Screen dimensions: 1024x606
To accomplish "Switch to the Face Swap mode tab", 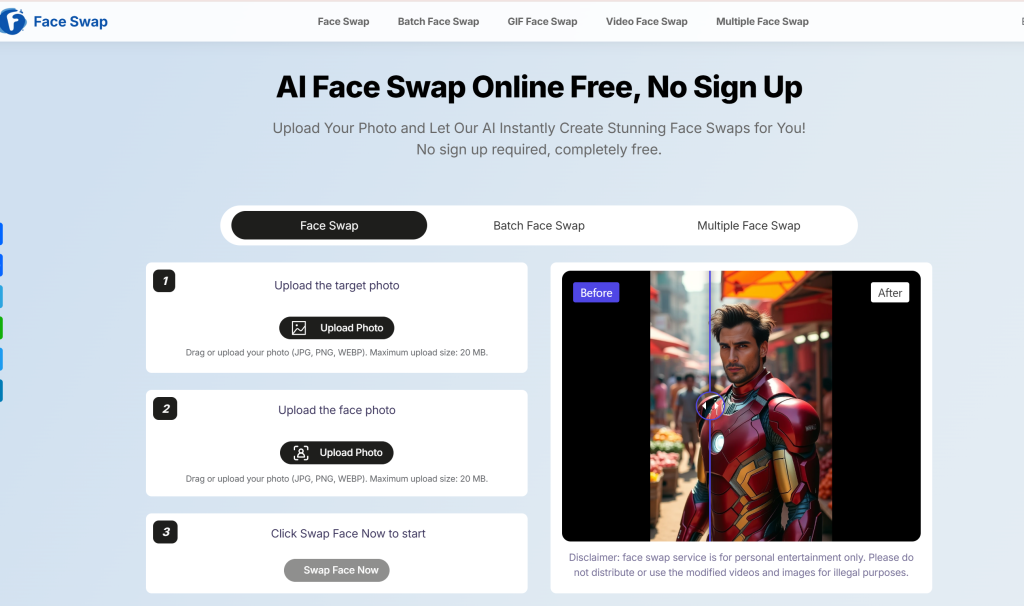I will pyautogui.click(x=329, y=225).
